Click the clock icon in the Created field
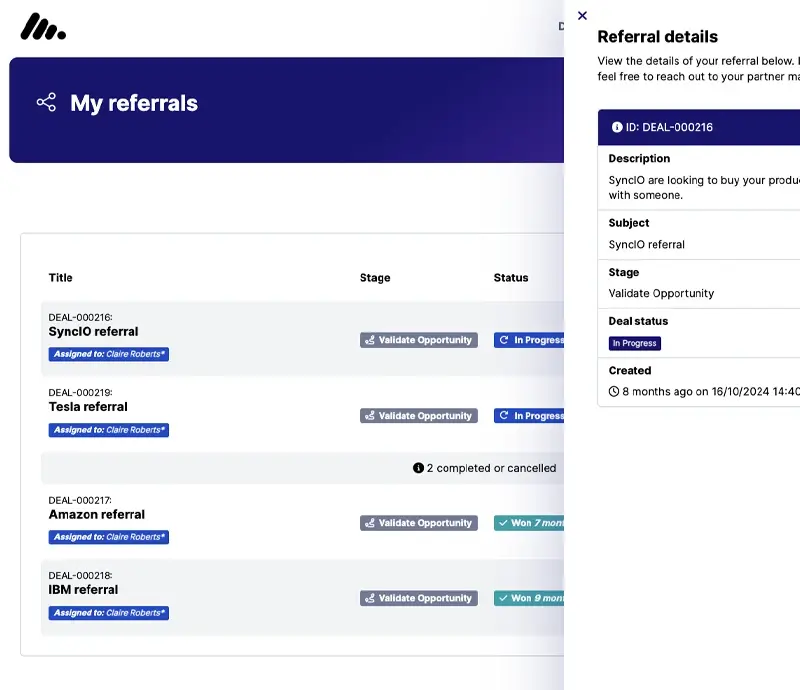 (614, 392)
